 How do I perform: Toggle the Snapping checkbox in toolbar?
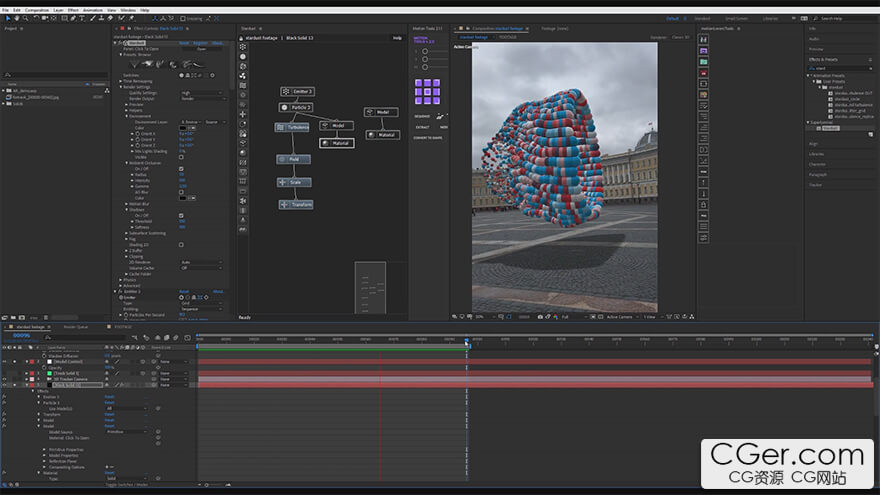(x=183, y=19)
